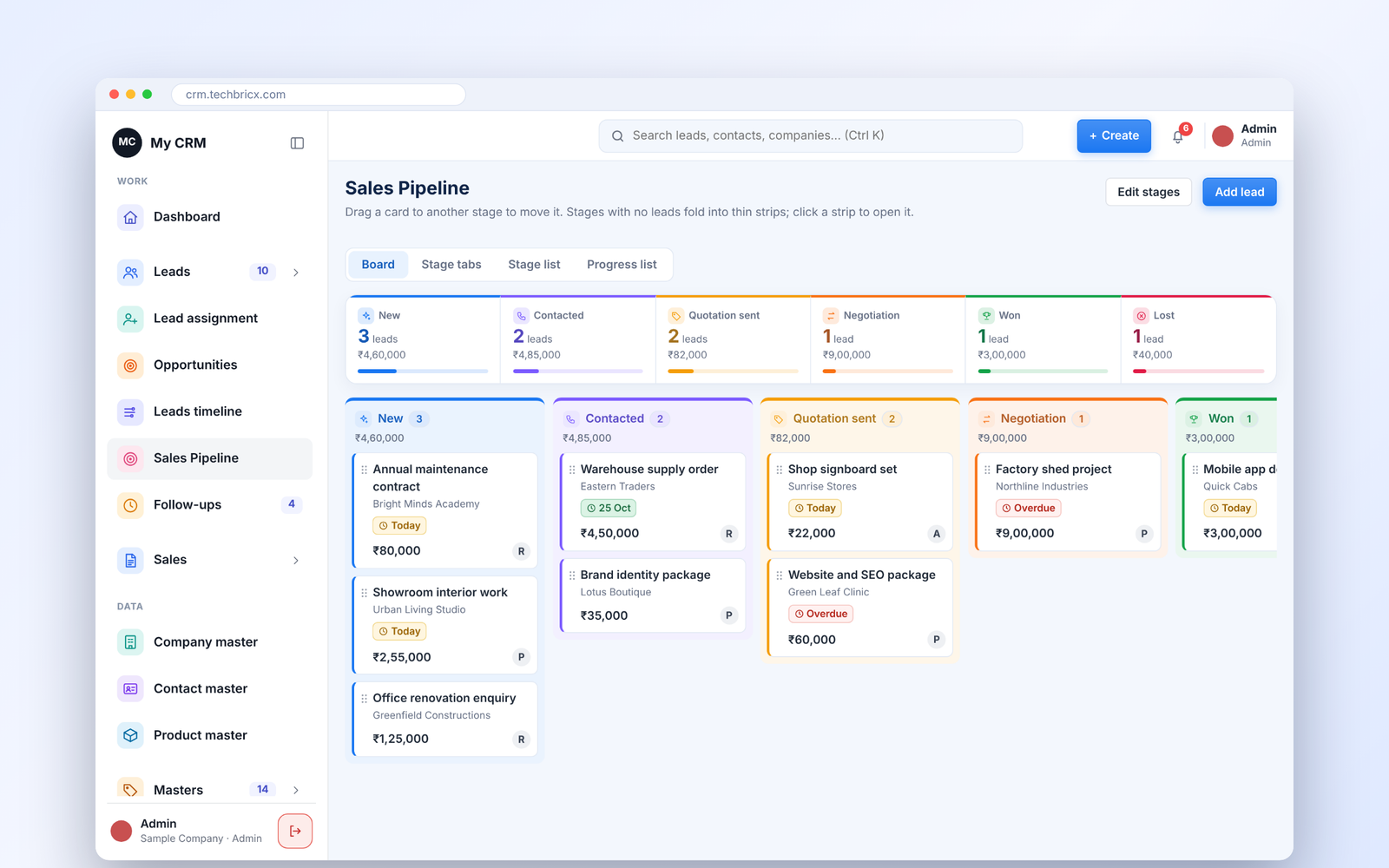Image resolution: width=1389 pixels, height=868 pixels.
Task: Switch to the Progress list view
Action: tap(622, 265)
